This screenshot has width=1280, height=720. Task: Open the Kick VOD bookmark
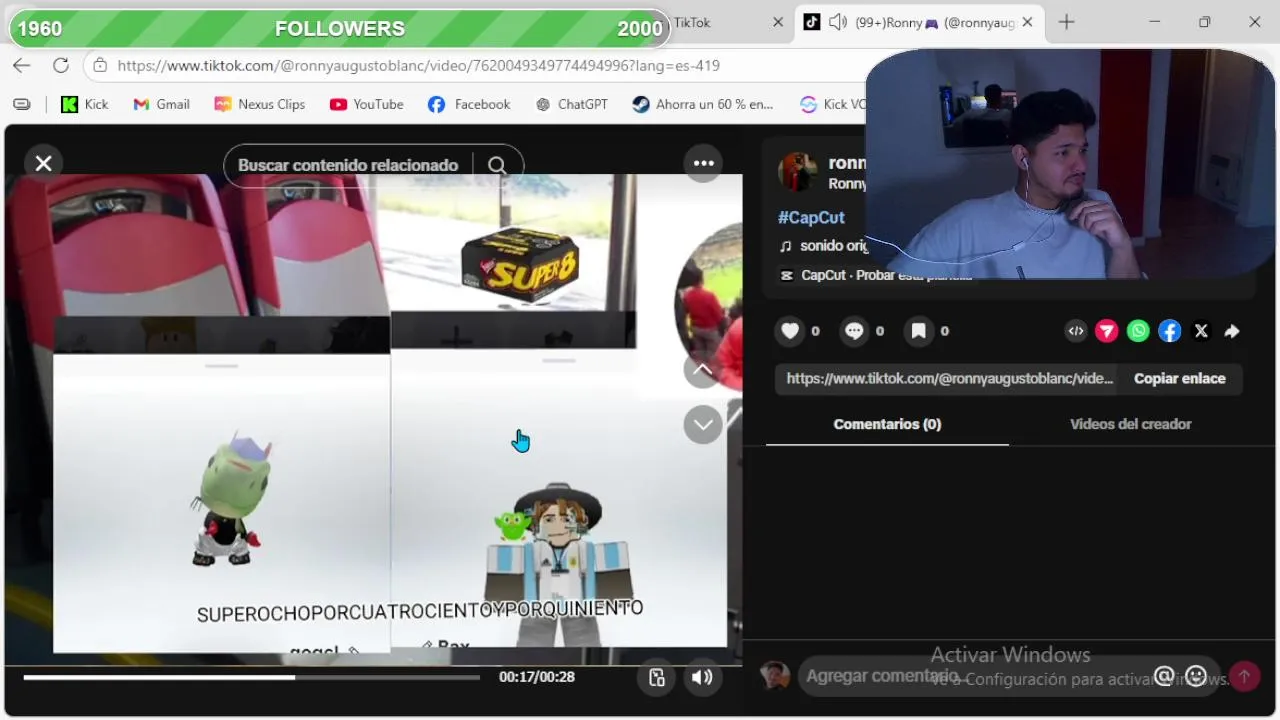832,104
